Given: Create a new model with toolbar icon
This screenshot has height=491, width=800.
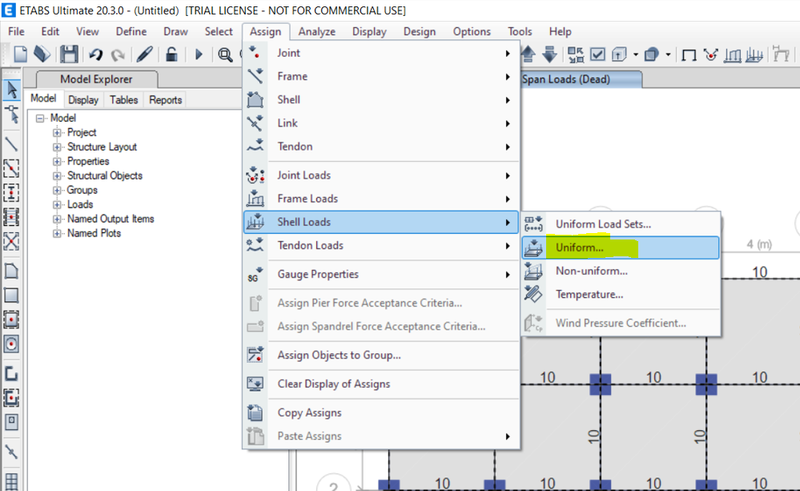Looking at the screenshot, I should coord(20,54).
